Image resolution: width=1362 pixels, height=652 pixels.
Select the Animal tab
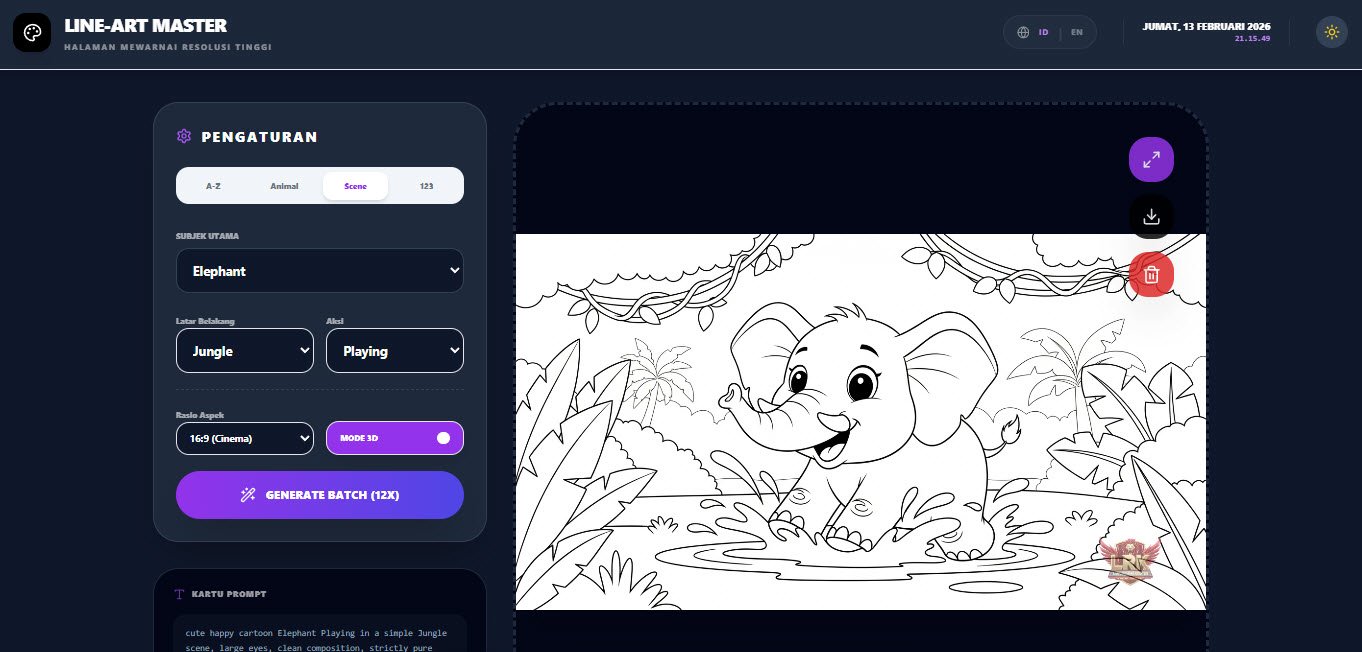pyautogui.click(x=284, y=186)
